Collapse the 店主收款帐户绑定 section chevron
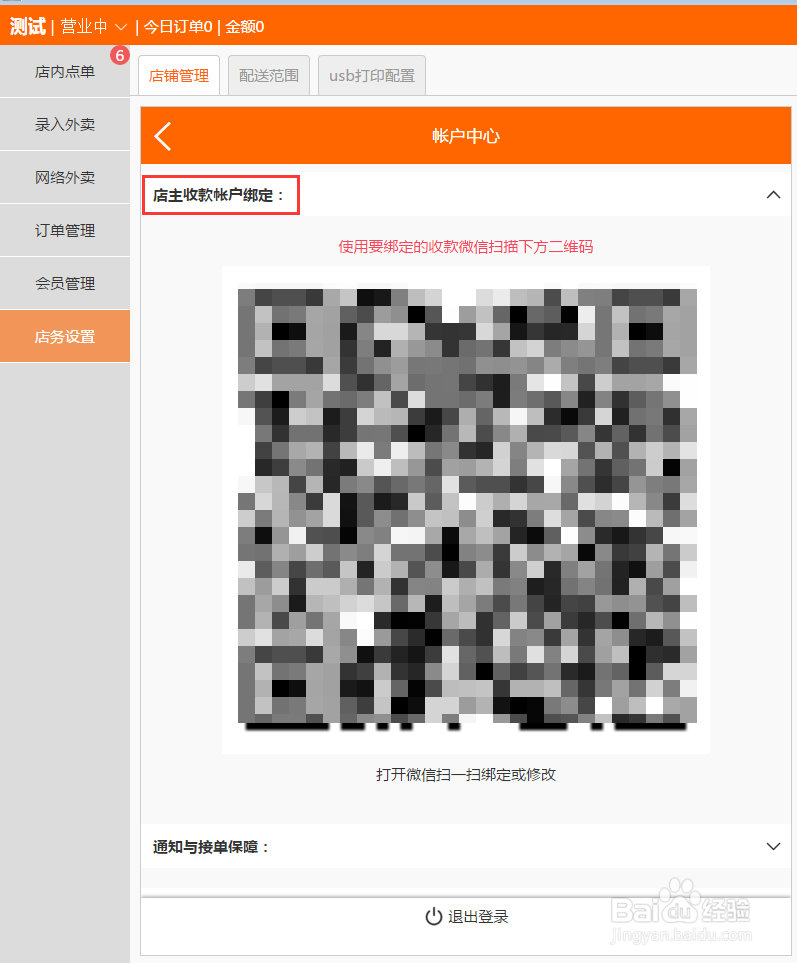The image size is (797, 963). (x=773, y=195)
